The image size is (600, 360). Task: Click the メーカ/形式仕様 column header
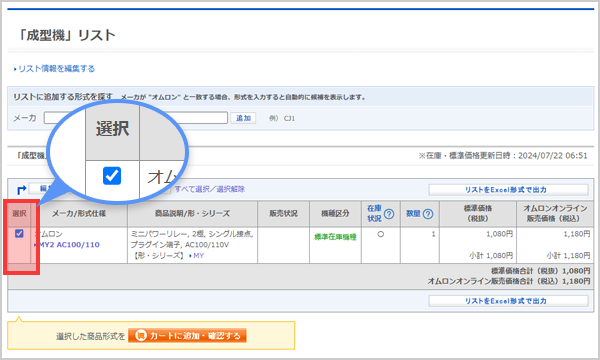pos(78,213)
